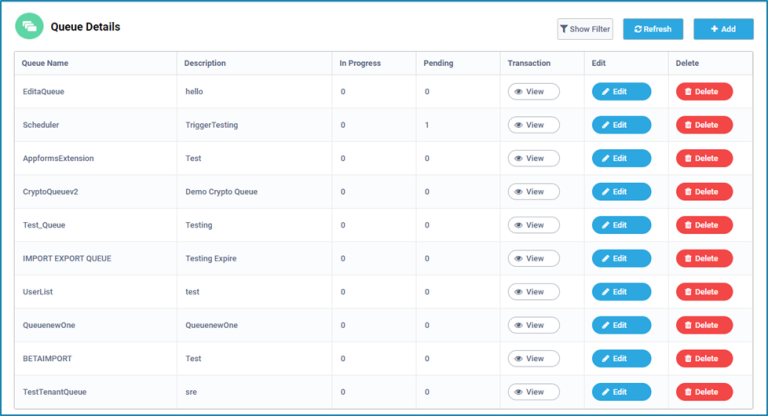Open the Show Filter panel
The height and width of the screenshot is (416, 768).
pos(585,29)
